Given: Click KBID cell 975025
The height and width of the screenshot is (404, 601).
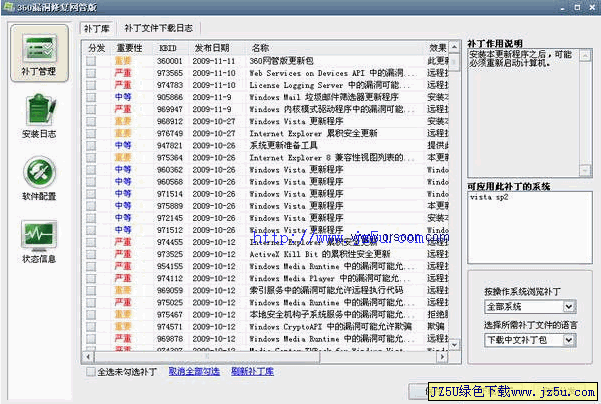Looking at the screenshot, I should point(170,302).
